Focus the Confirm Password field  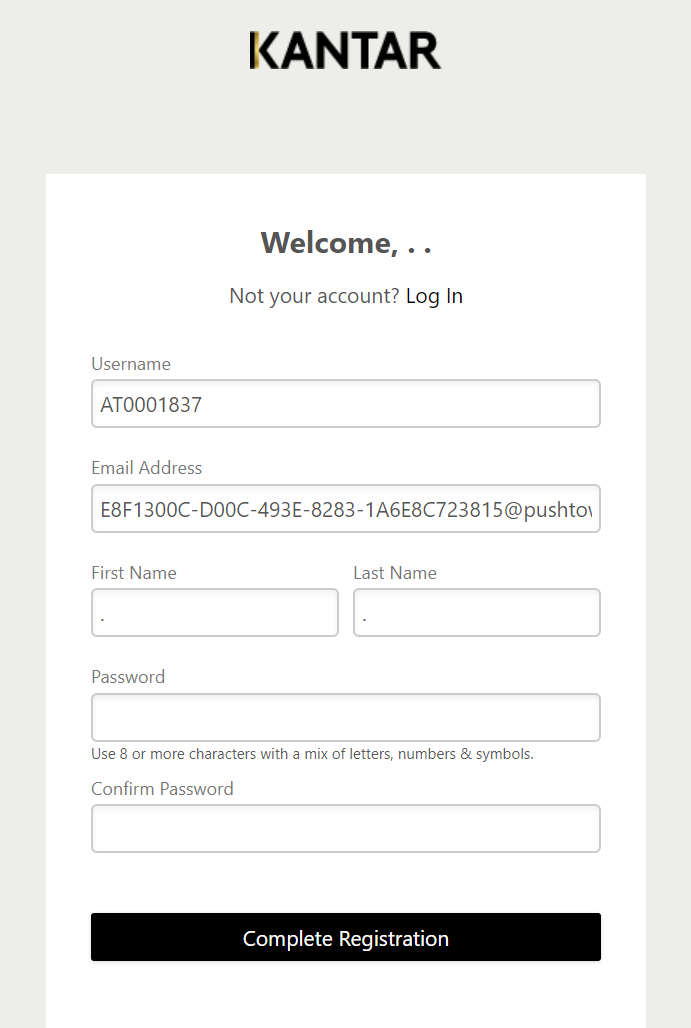tap(346, 829)
